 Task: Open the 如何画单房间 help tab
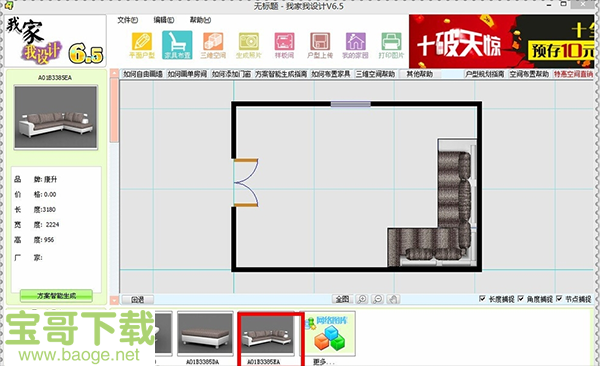click(188, 74)
